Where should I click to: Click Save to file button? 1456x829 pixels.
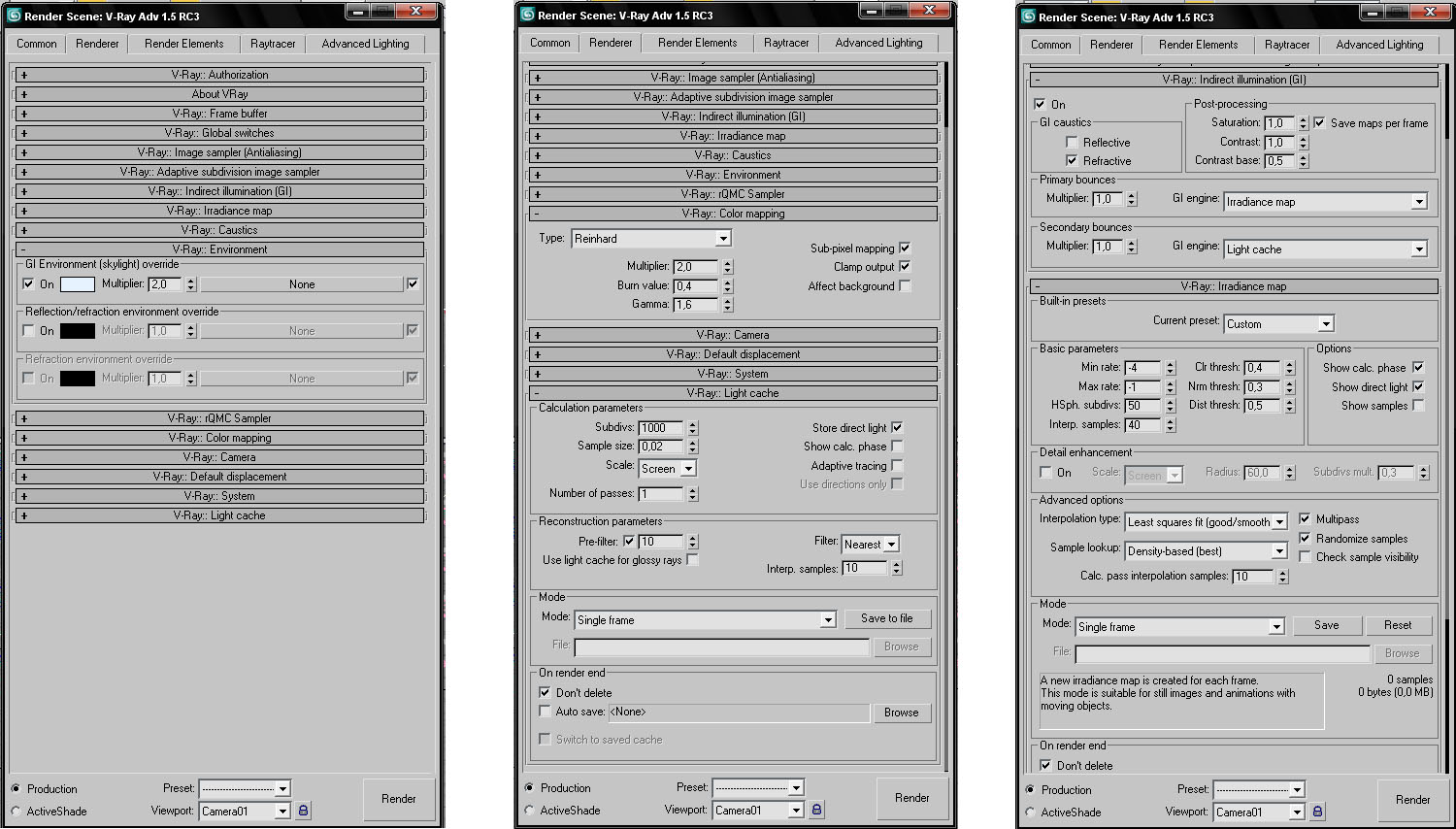pos(886,618)
